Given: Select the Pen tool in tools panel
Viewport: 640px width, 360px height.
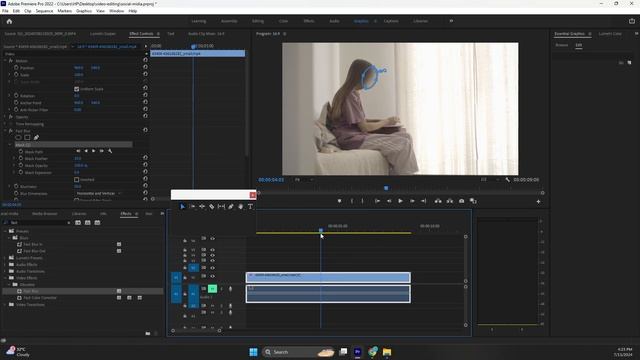Looking at the screenshot, I should coord(231,207).
